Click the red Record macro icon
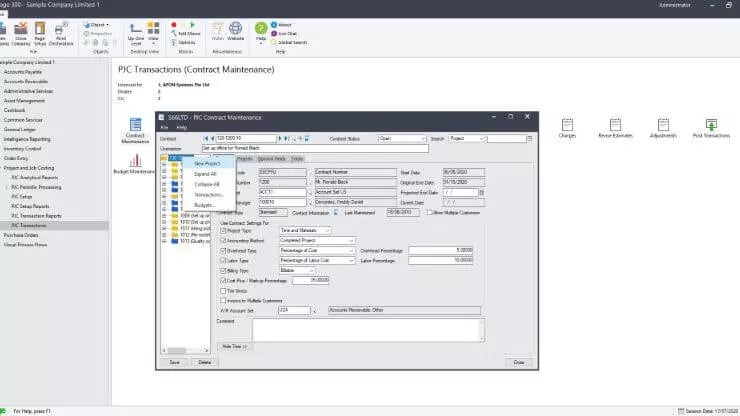 click(174, 25)
